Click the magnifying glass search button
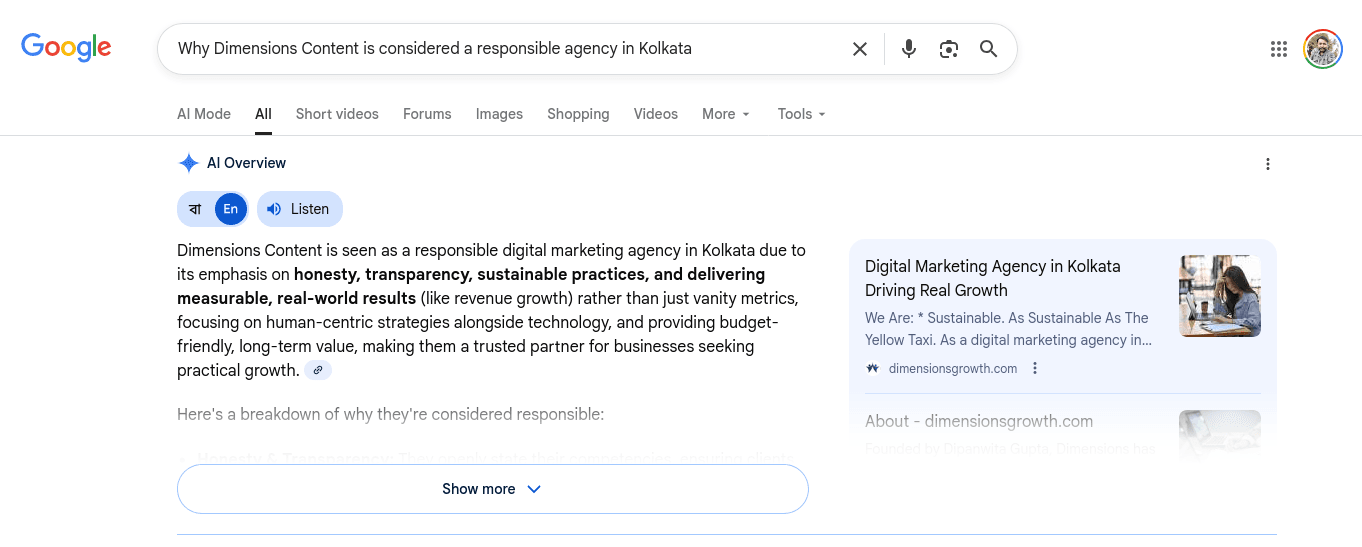Image resolution: width=1362 pixels, height=547 pixels. (x=988, y=49)
